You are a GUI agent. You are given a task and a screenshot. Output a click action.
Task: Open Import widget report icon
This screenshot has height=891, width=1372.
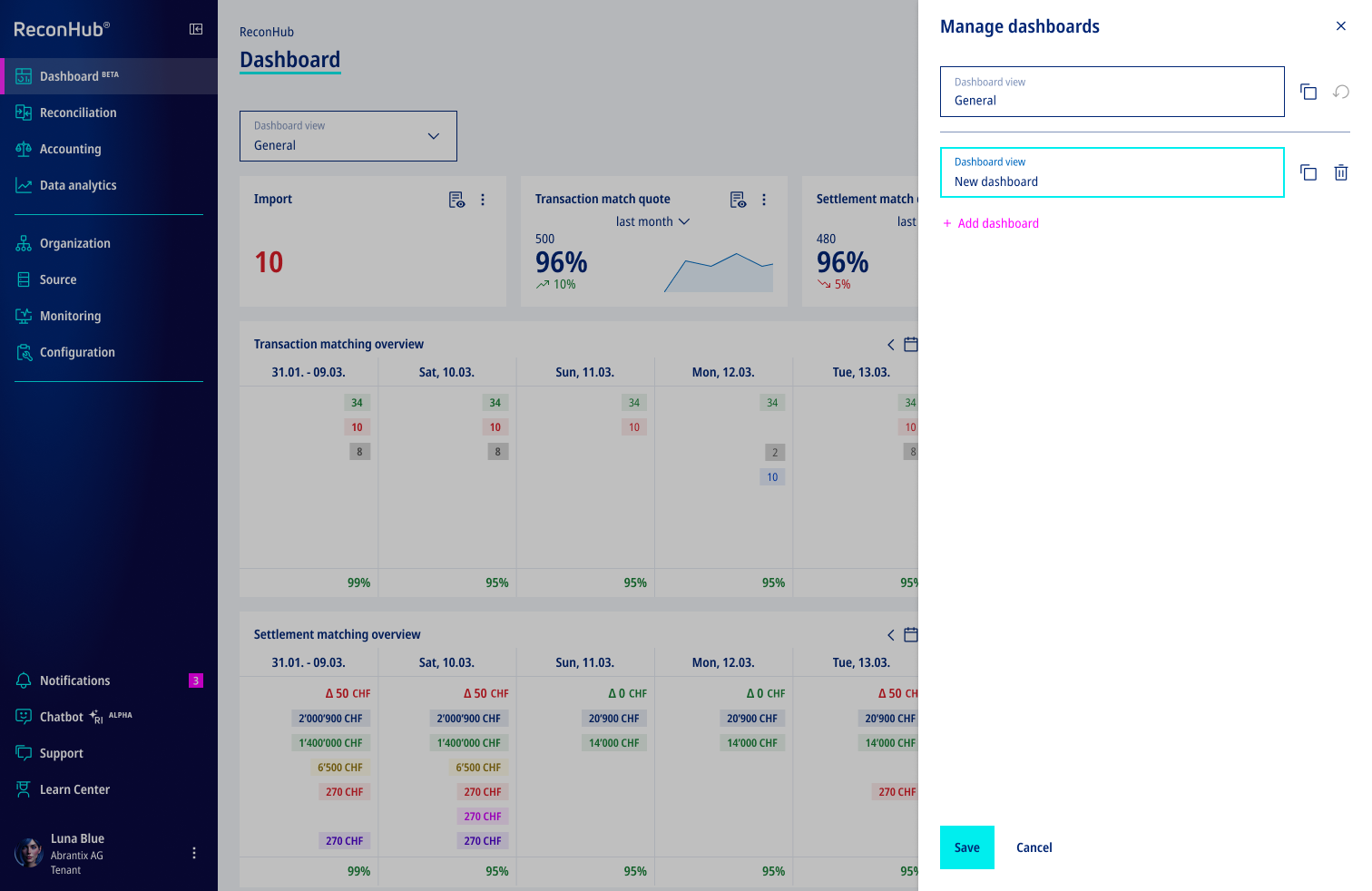(456, 200)
